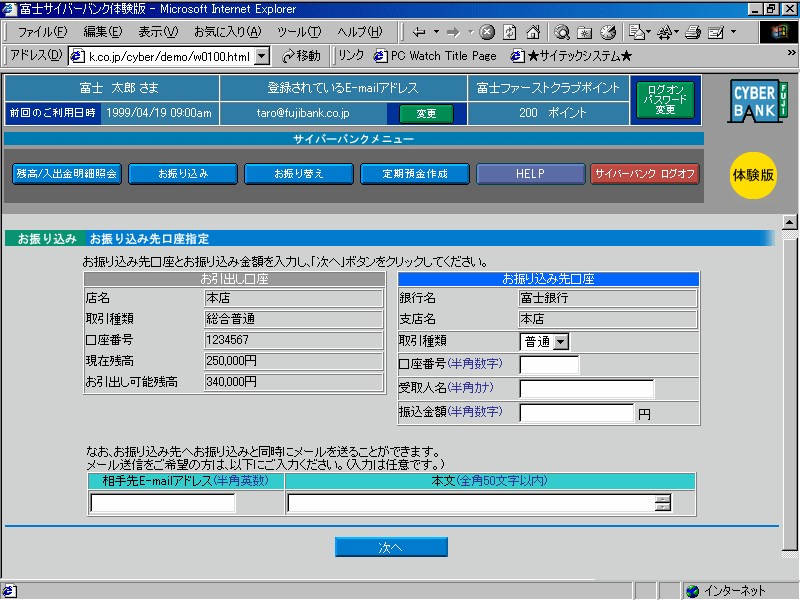Click the 残高/入出金明細照会 button
This screenshot has height=600, width=800.
tap(67, 174)
